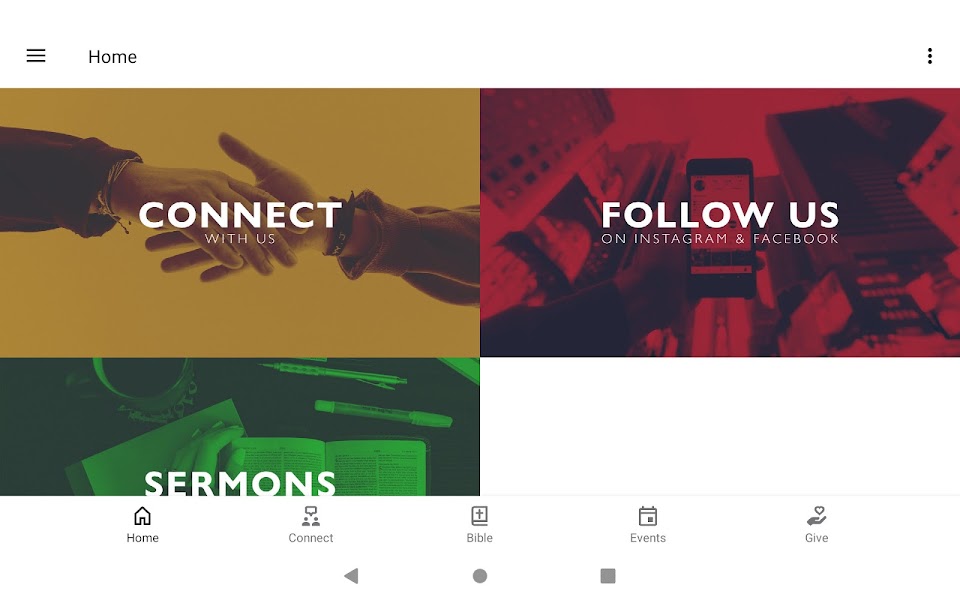Open the Bible book icon

click(x=479, y=516)
